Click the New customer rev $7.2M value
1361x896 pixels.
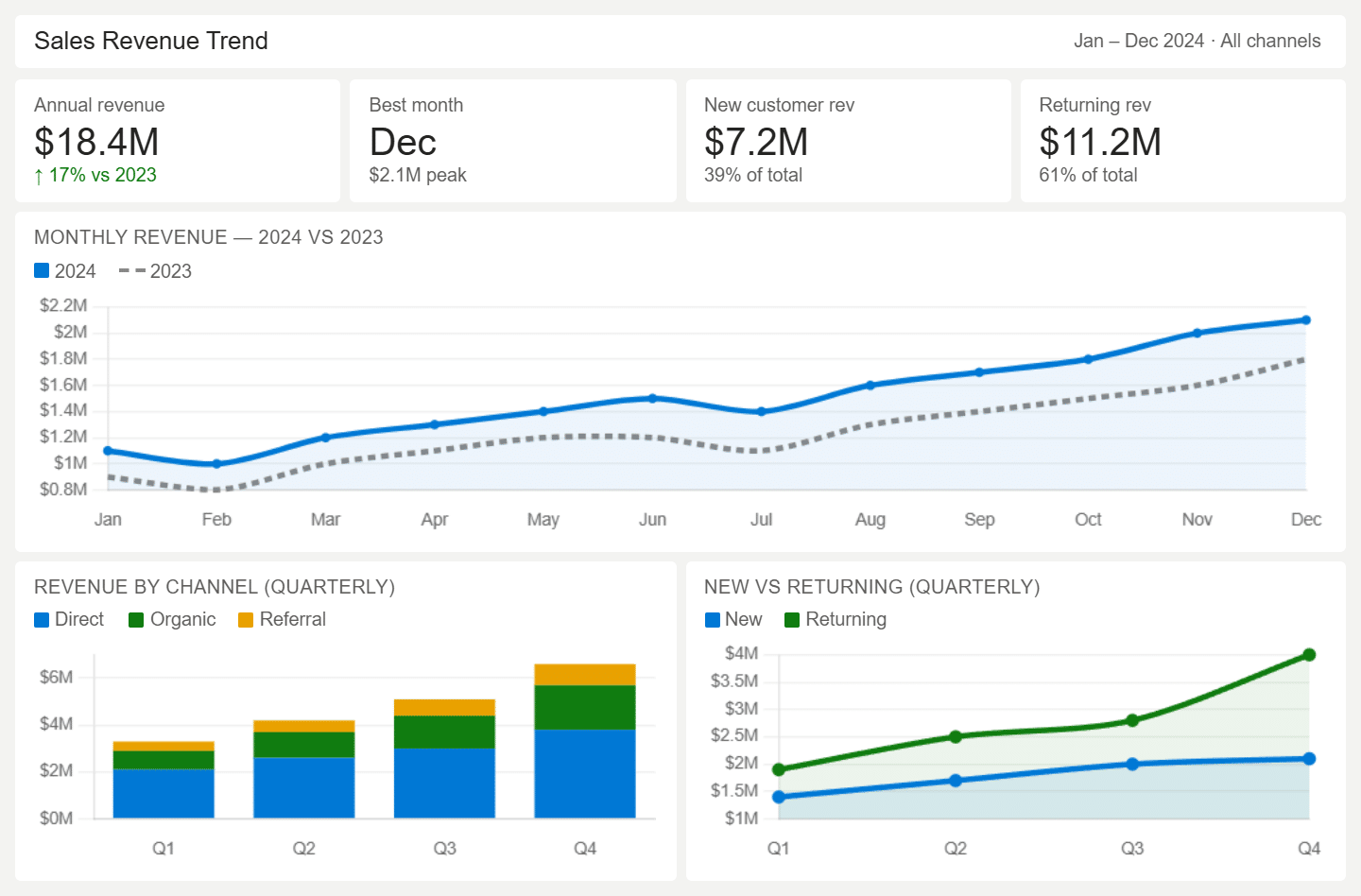click(756, 142)
